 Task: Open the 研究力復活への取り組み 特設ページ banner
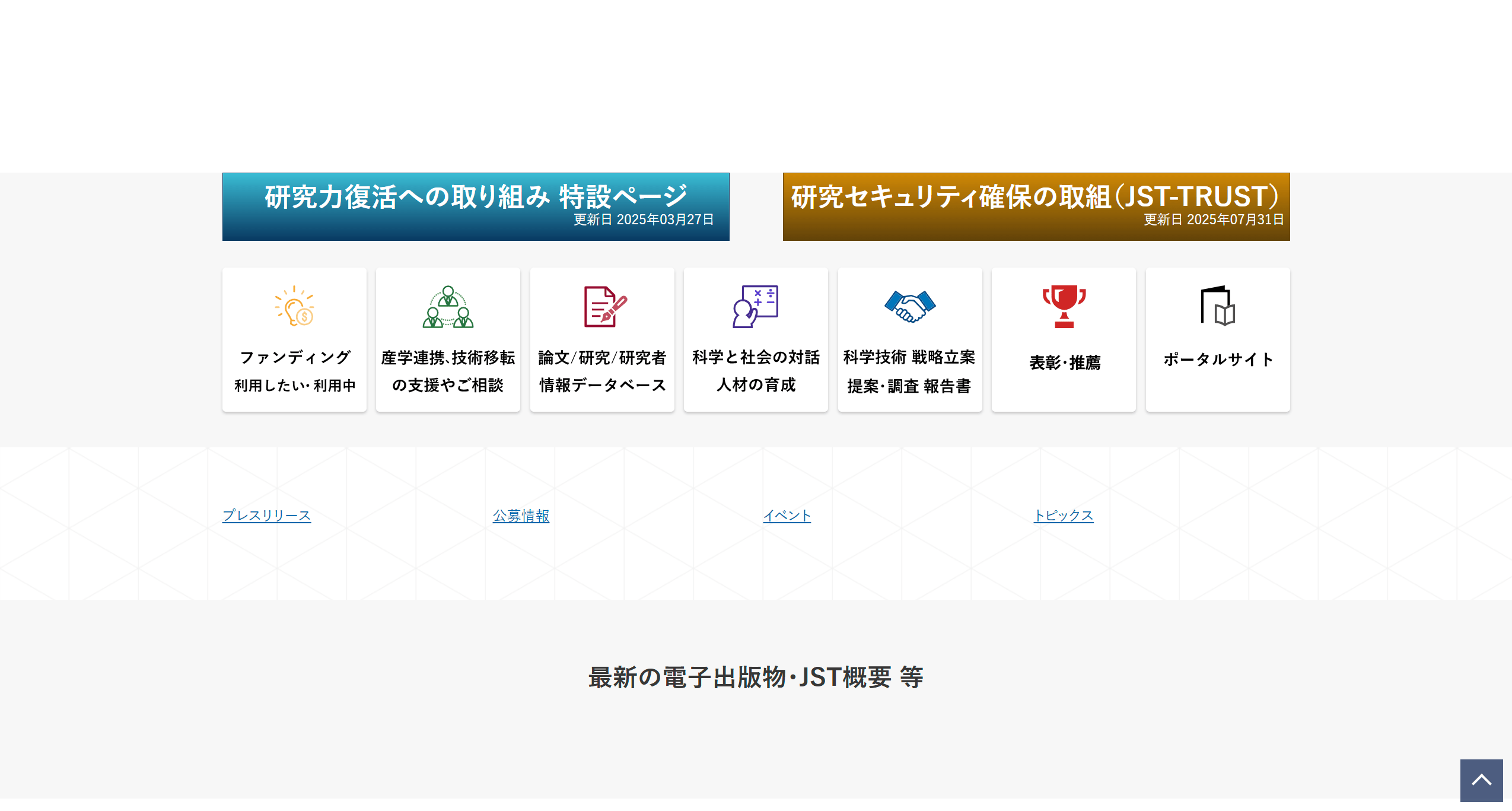pos(475,206)
